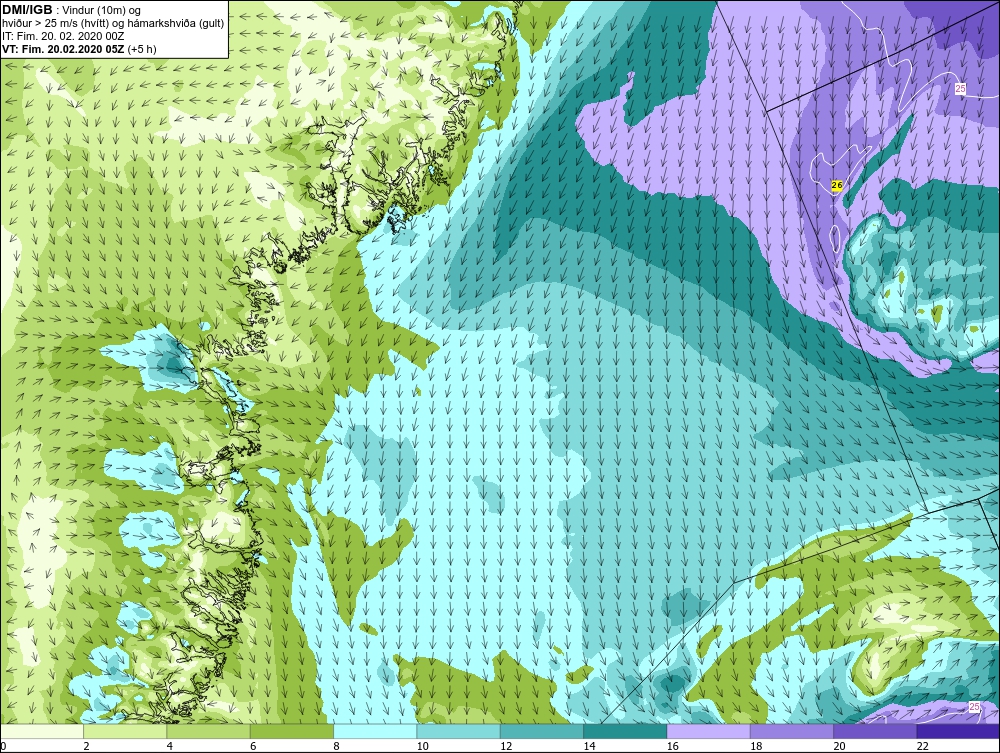The height and width of the screenshot is (753, 1000).
Task: Click the '25' contour label near the top-right
Action: click(x=960, y=89)
